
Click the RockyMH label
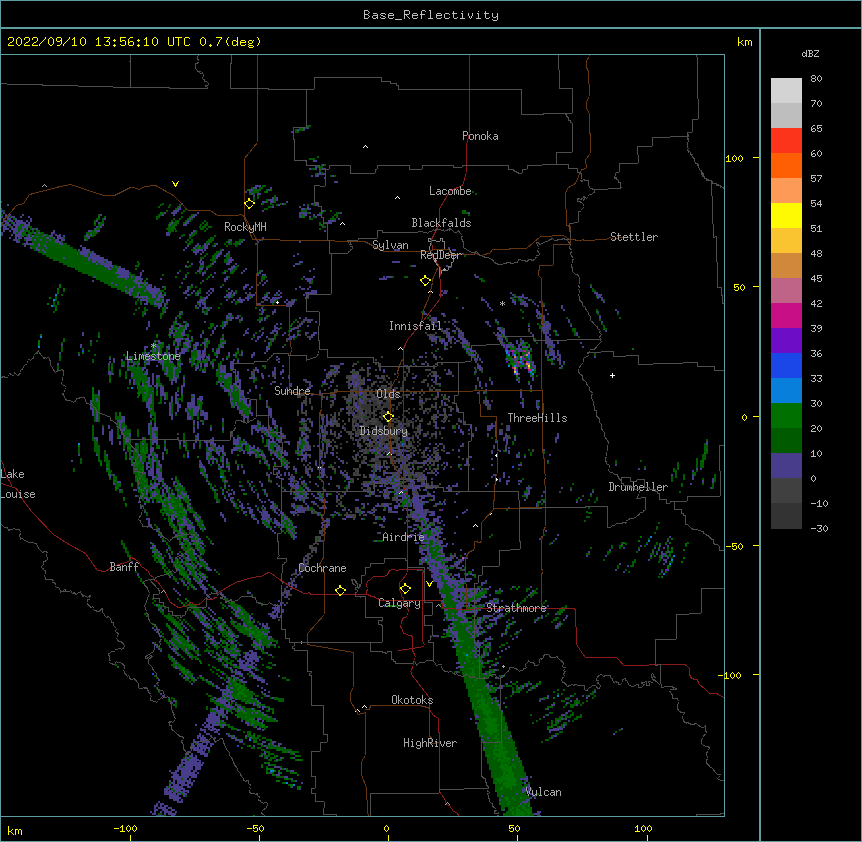coord(245,227)
